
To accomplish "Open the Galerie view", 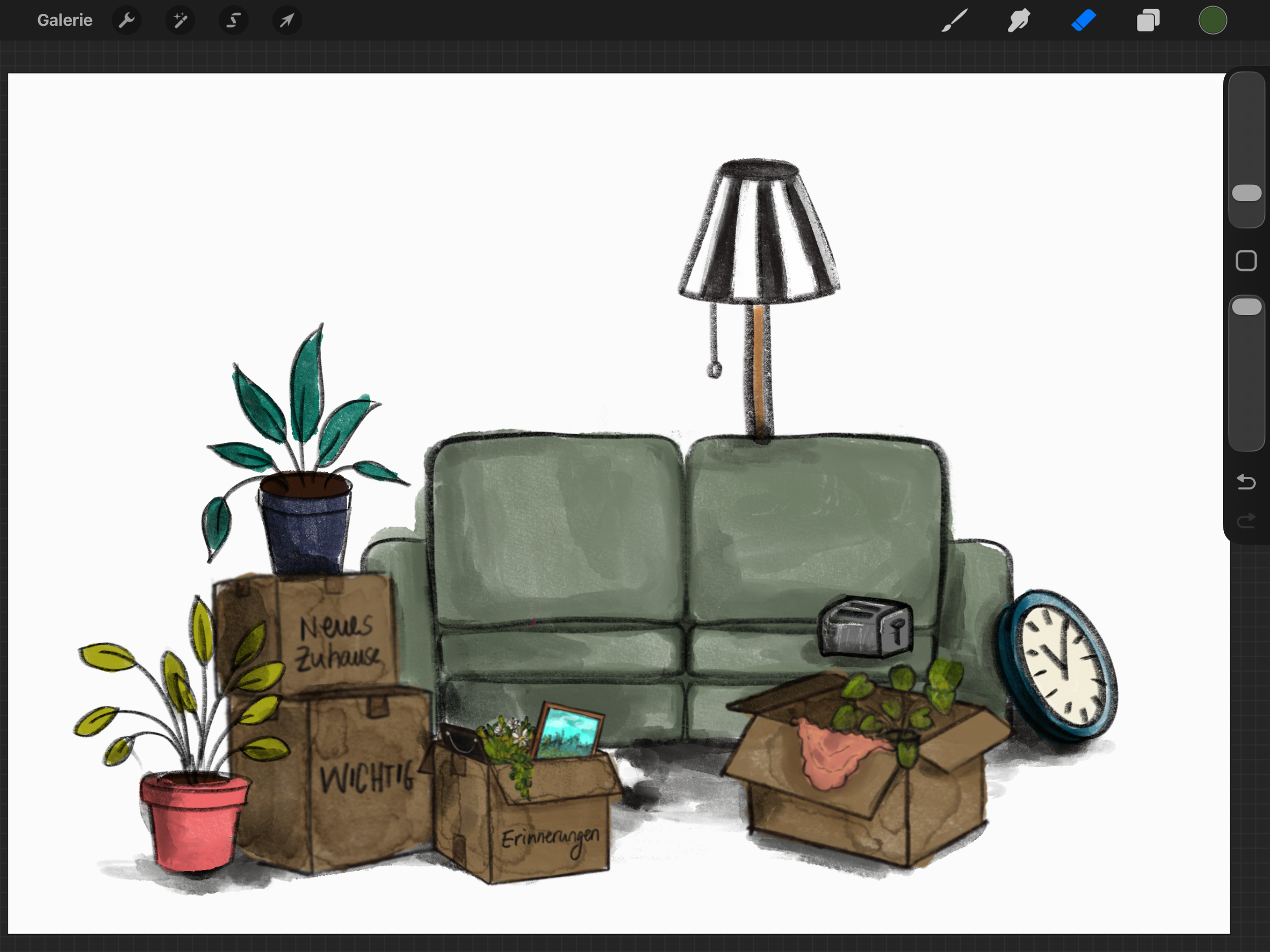I will 65,20.
